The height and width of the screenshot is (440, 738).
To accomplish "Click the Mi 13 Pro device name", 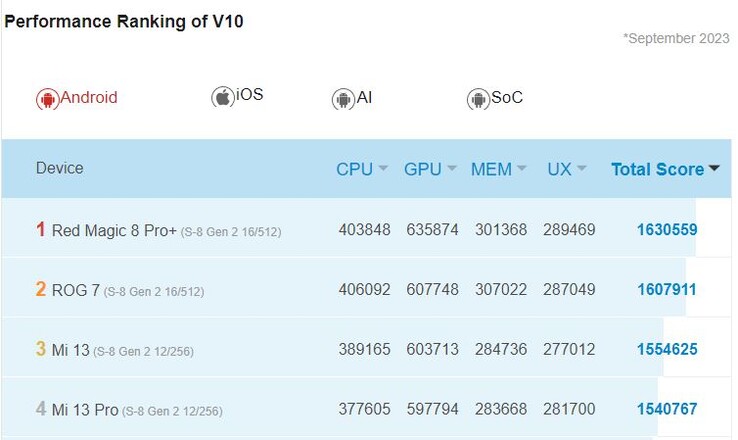I will coord(85,410).
